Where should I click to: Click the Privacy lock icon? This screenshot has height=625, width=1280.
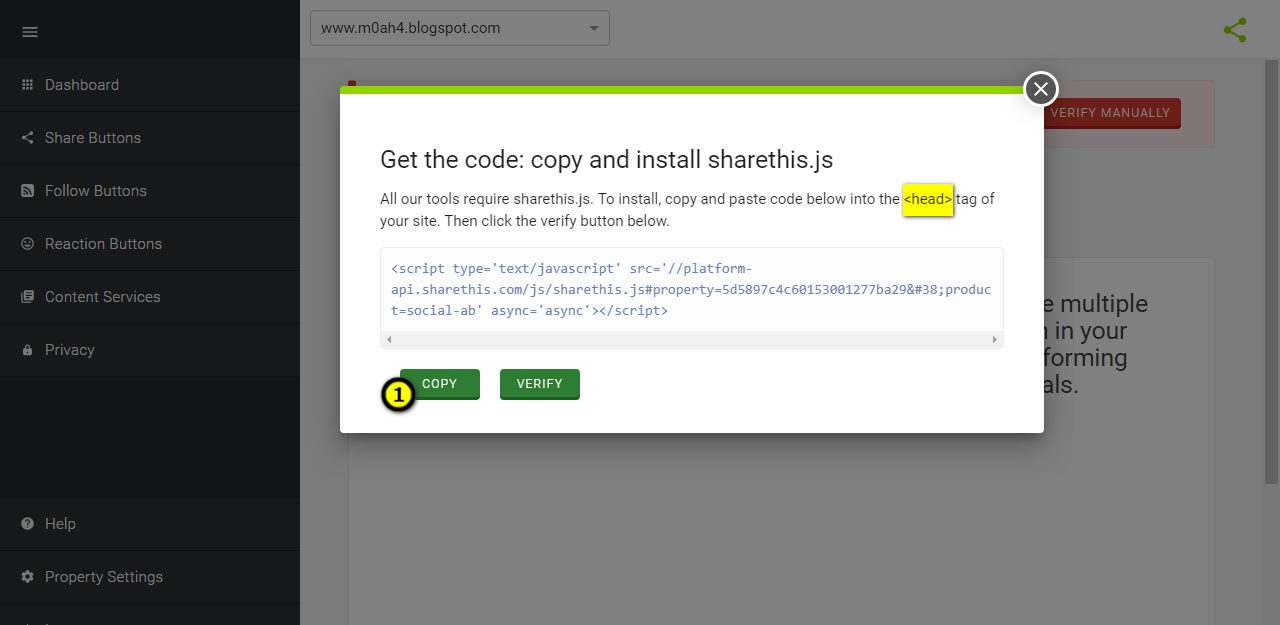click(x=27, y=350)
